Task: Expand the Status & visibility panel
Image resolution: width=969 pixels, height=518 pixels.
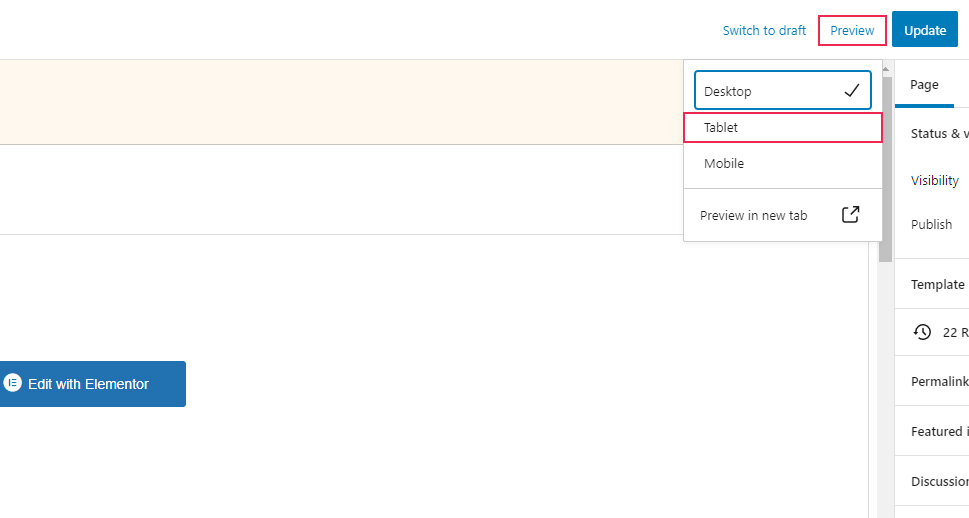Action: 939,134
